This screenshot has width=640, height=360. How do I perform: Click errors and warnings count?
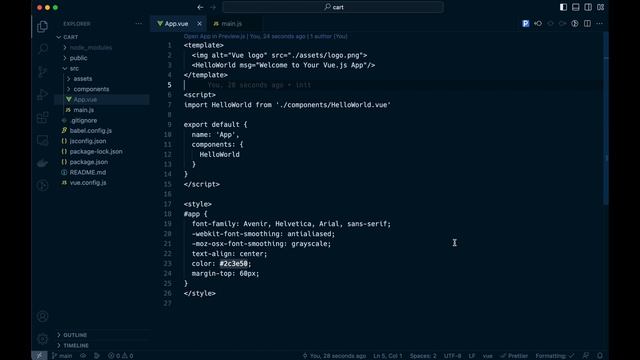pos(120,356)
